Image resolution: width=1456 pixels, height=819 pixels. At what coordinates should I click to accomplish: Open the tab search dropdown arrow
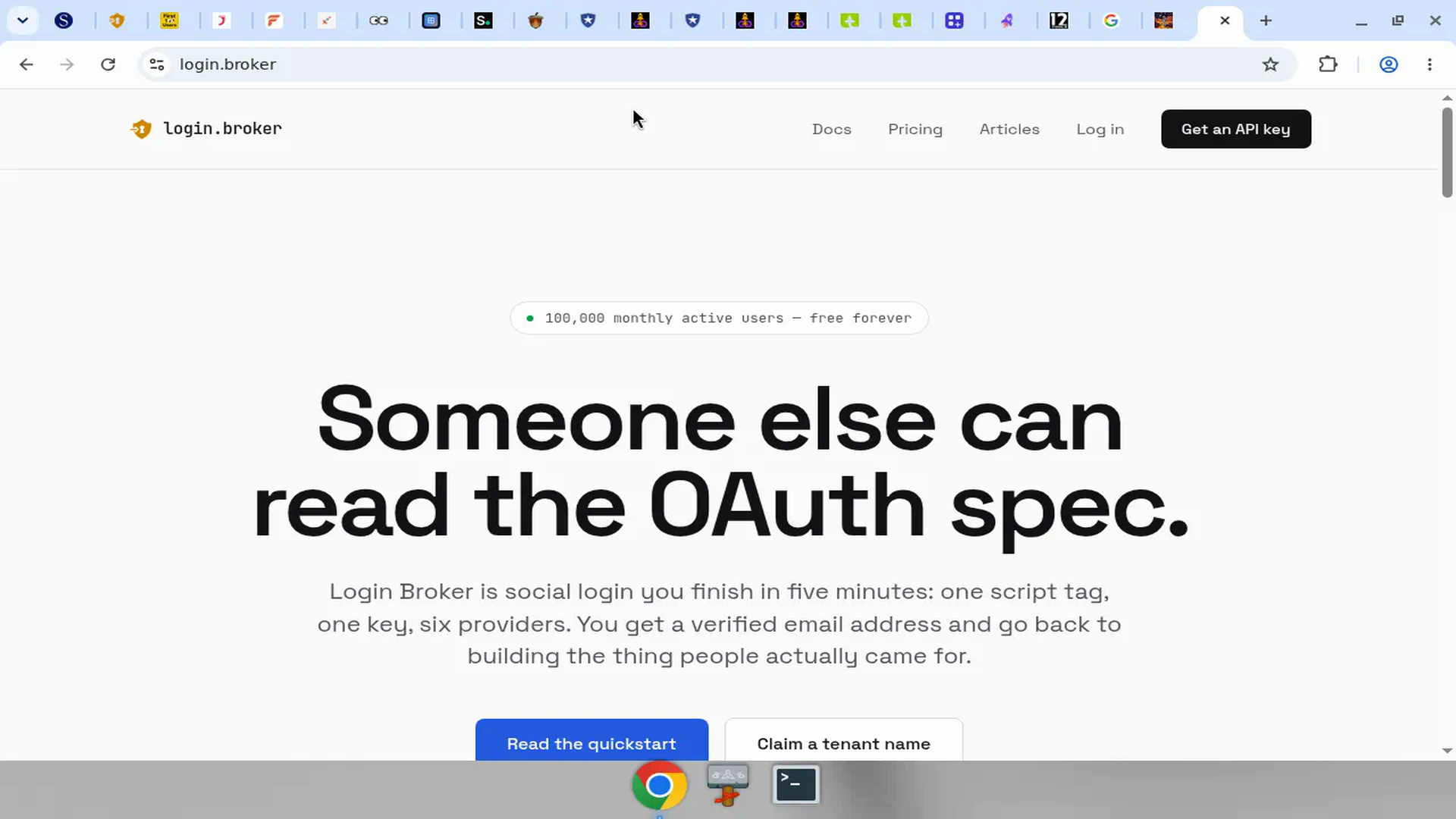pyautogui.click(x=23, y=20)
